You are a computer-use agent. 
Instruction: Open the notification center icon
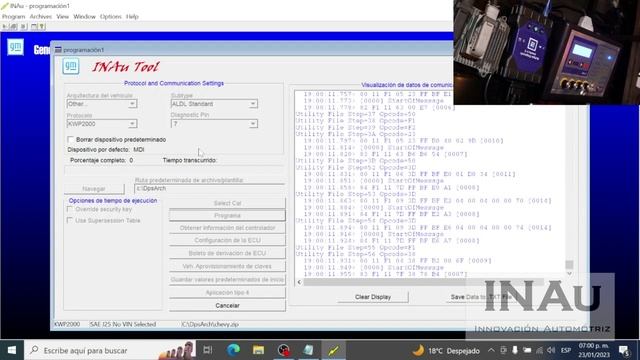coord(624,351)
